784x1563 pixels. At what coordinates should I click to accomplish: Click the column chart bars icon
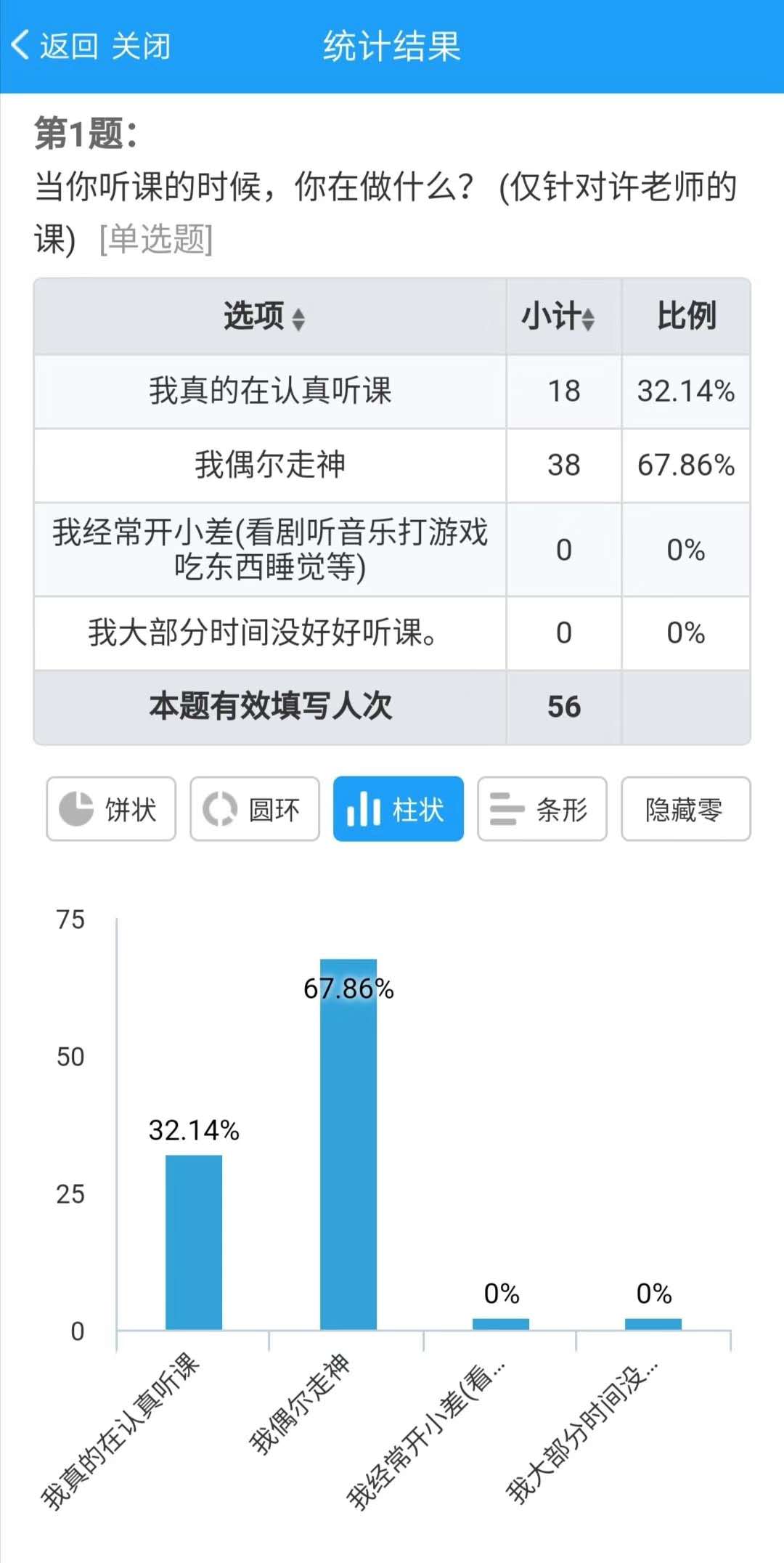[x=364, y=809]
